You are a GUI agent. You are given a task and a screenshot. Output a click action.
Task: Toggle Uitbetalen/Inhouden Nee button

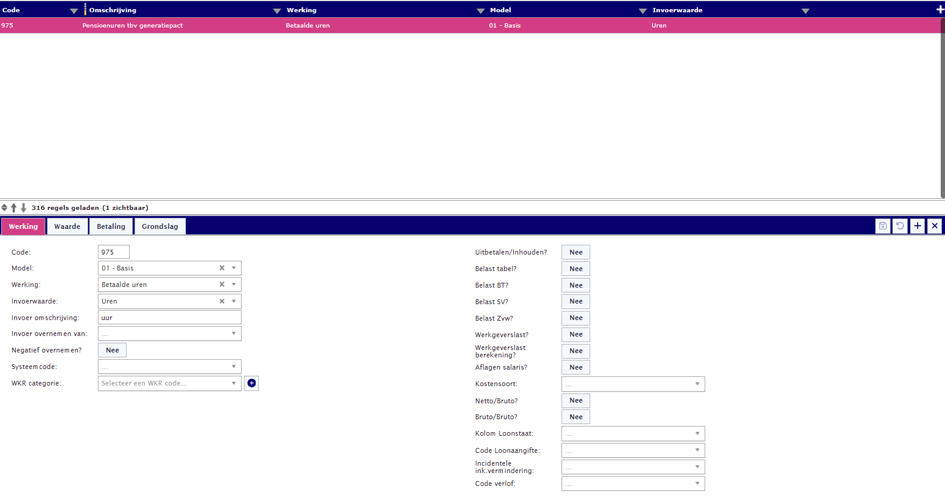tap(576, 252)
